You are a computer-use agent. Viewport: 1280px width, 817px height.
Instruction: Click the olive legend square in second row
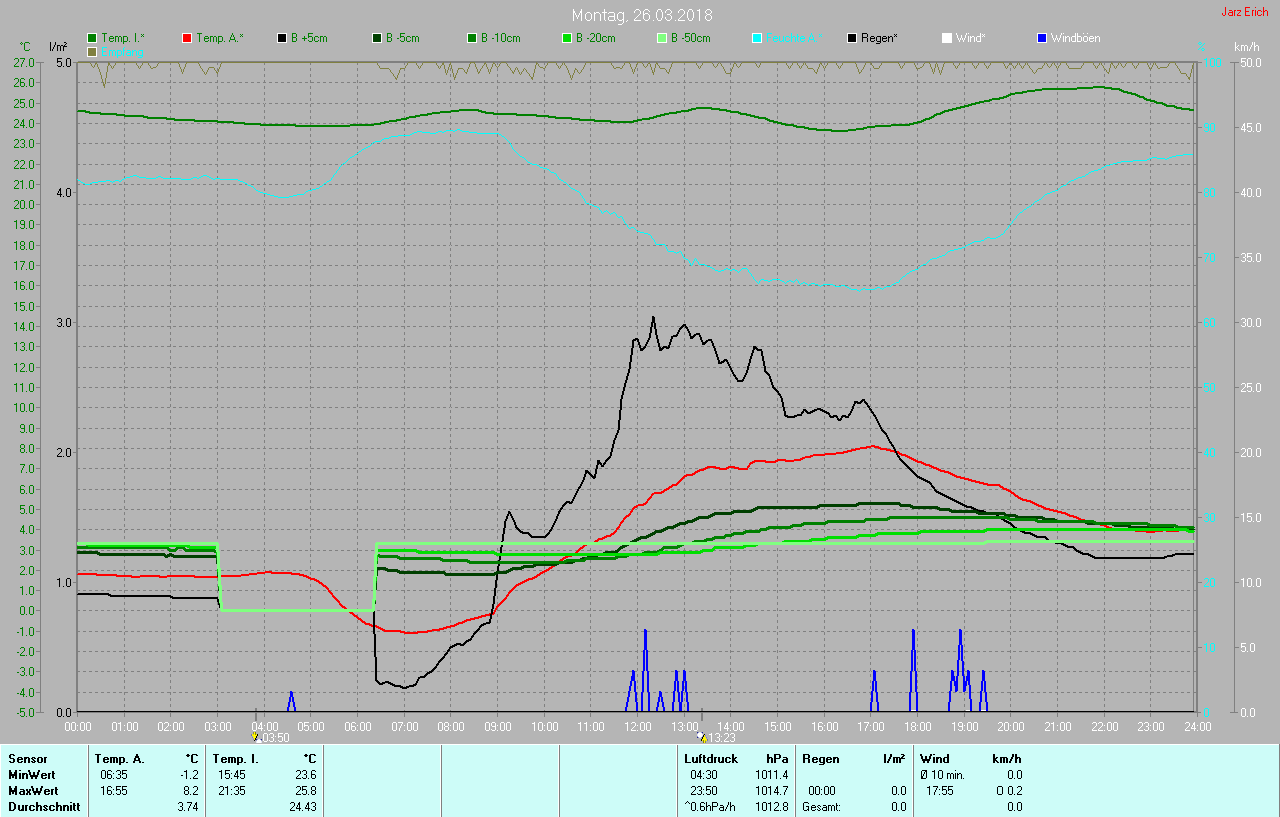click(92, 51)
